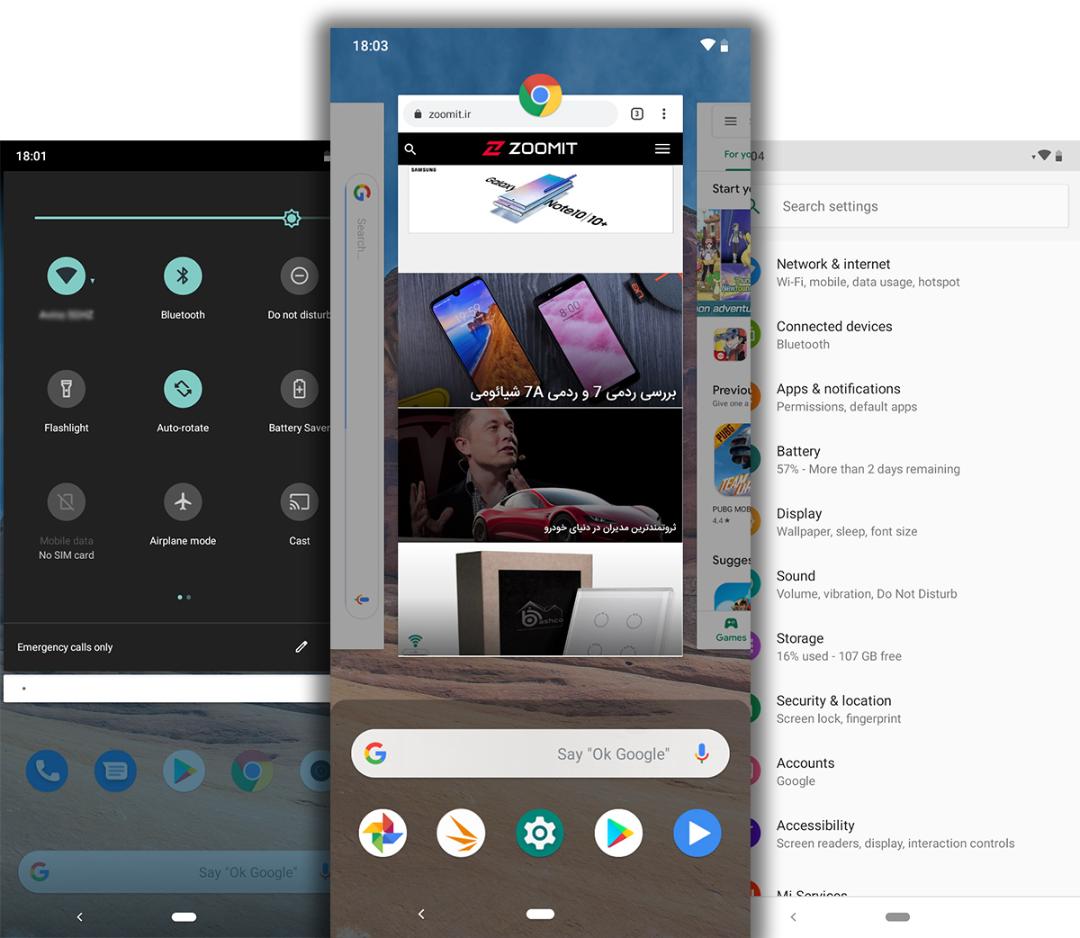Toggle the Auto-rotate tile
This screenshot has height=938, width=1080.
(x=183, y=389)
